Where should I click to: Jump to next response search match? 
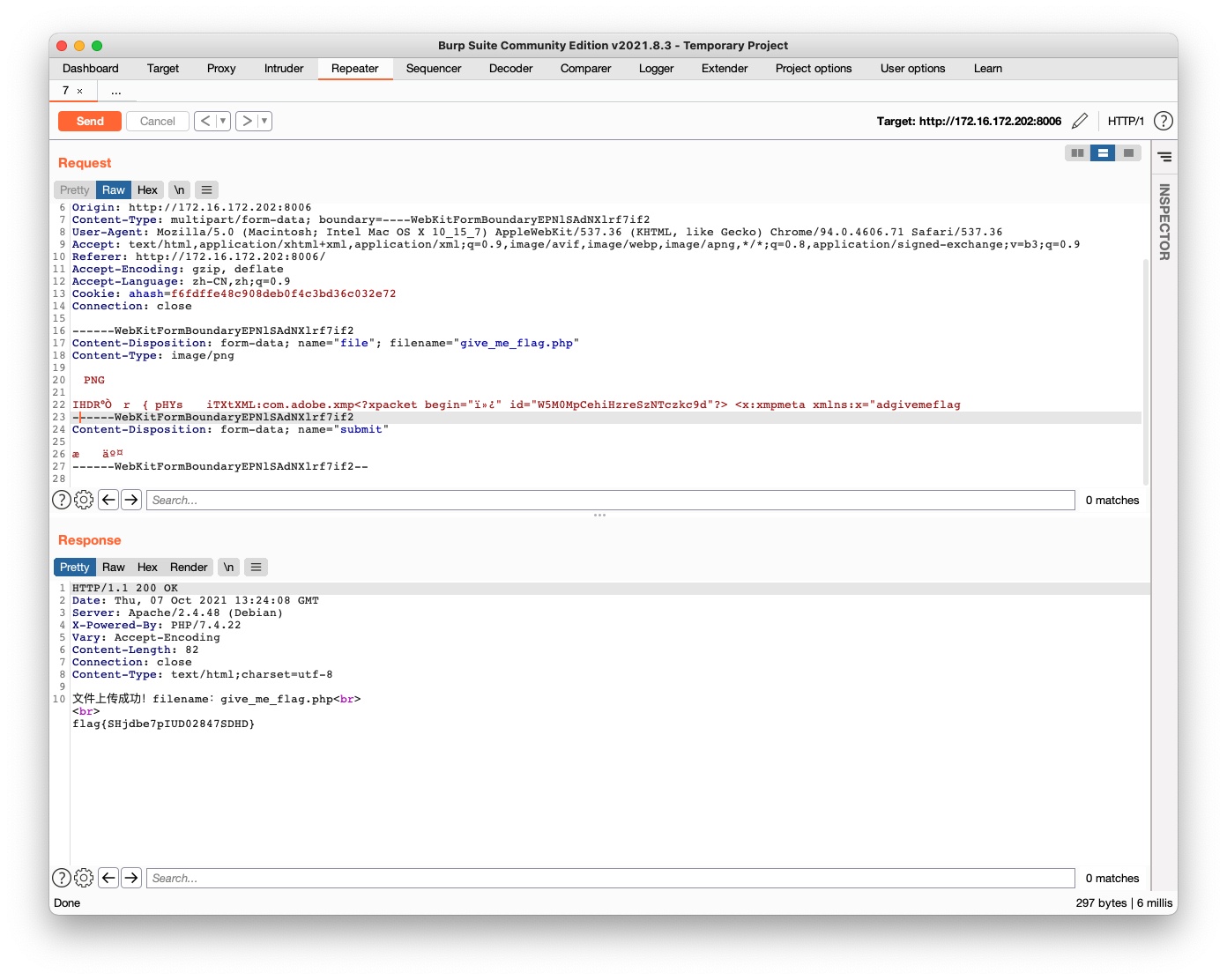click(x=131, y=877)
